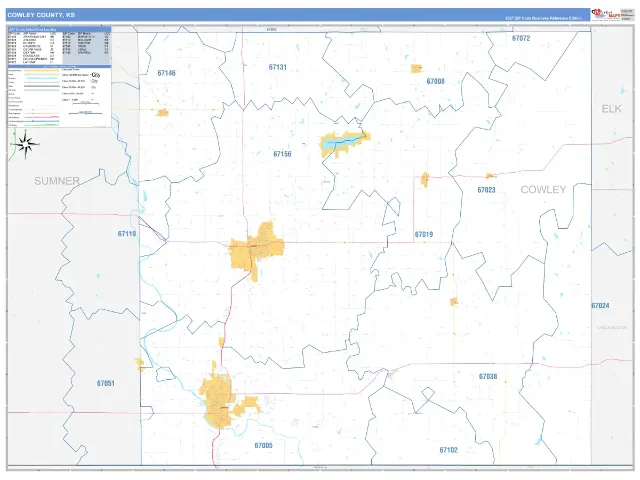
Task: Select ZIP code label 67051
Action: pos(106,383)
